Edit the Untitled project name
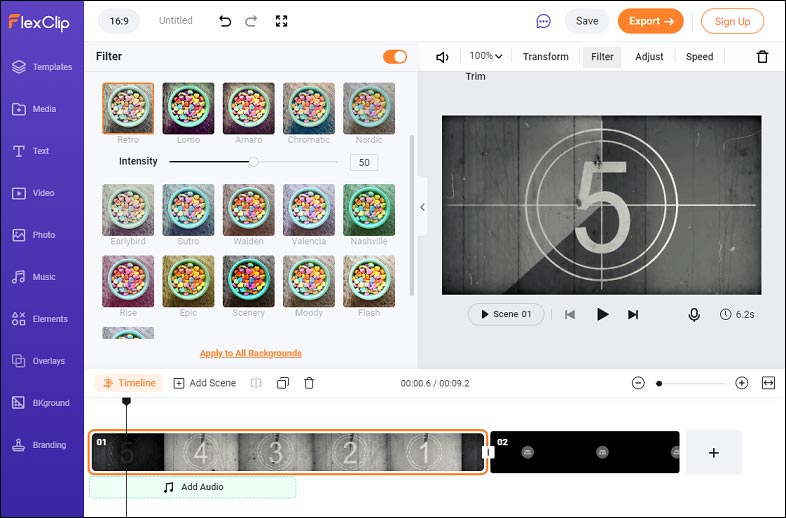 pyautogui.click(x=175, y=21)
